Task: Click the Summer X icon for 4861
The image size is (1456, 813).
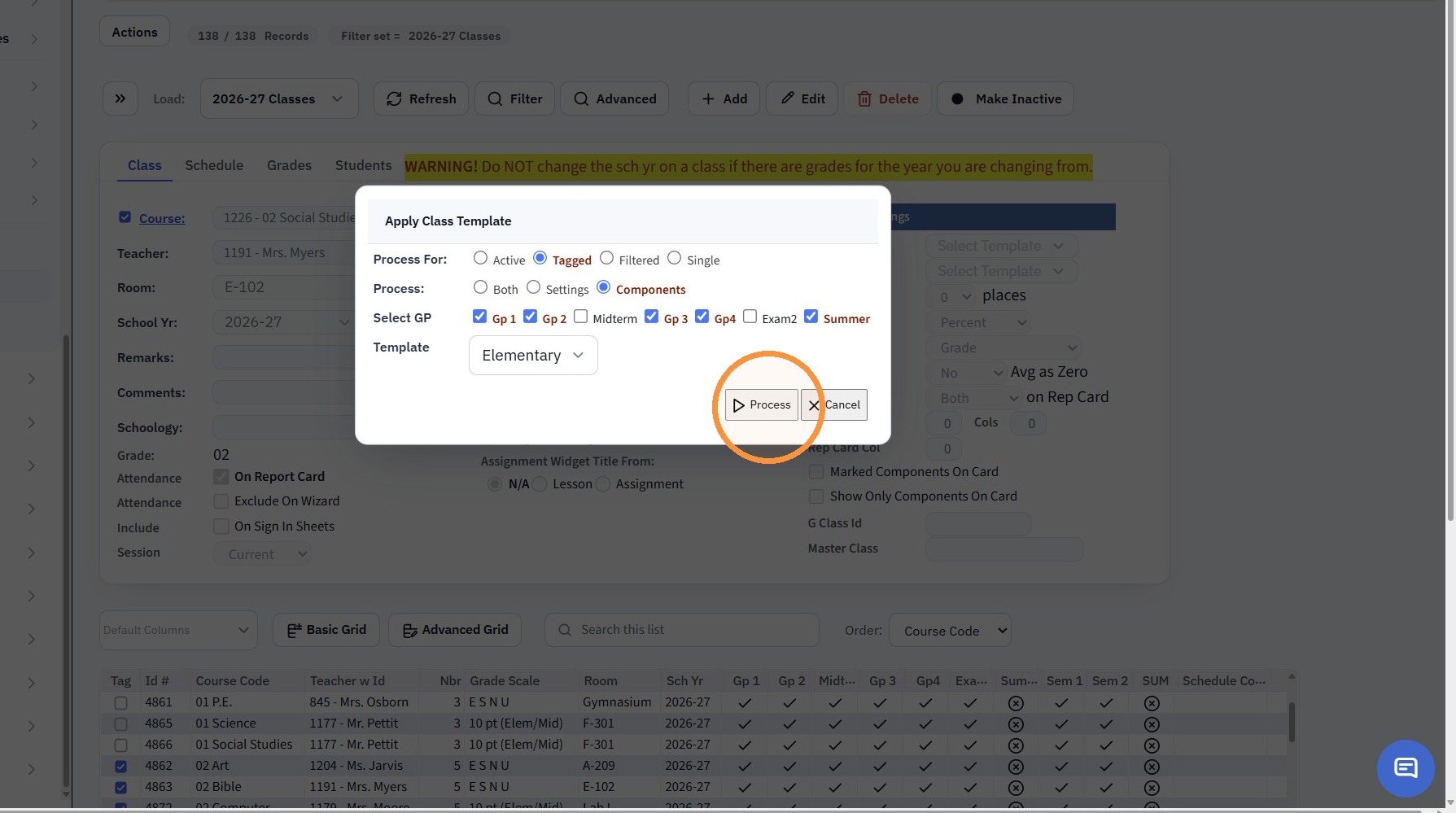Action: tap(1016, 702)
